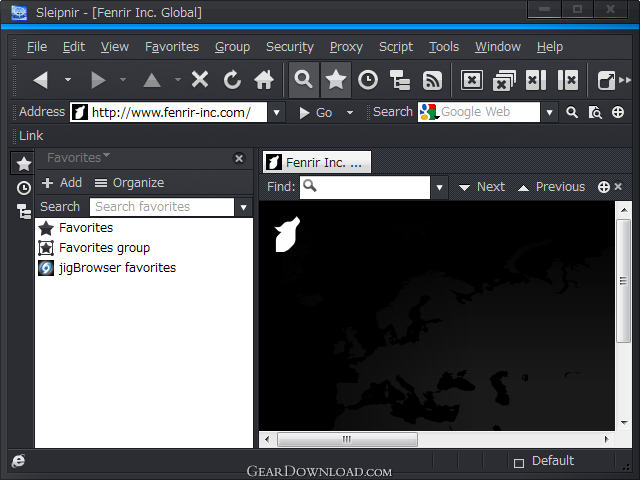The image size is (640, 480).
Task: Select jigBrowser favorites item
Action: (107, 268)
